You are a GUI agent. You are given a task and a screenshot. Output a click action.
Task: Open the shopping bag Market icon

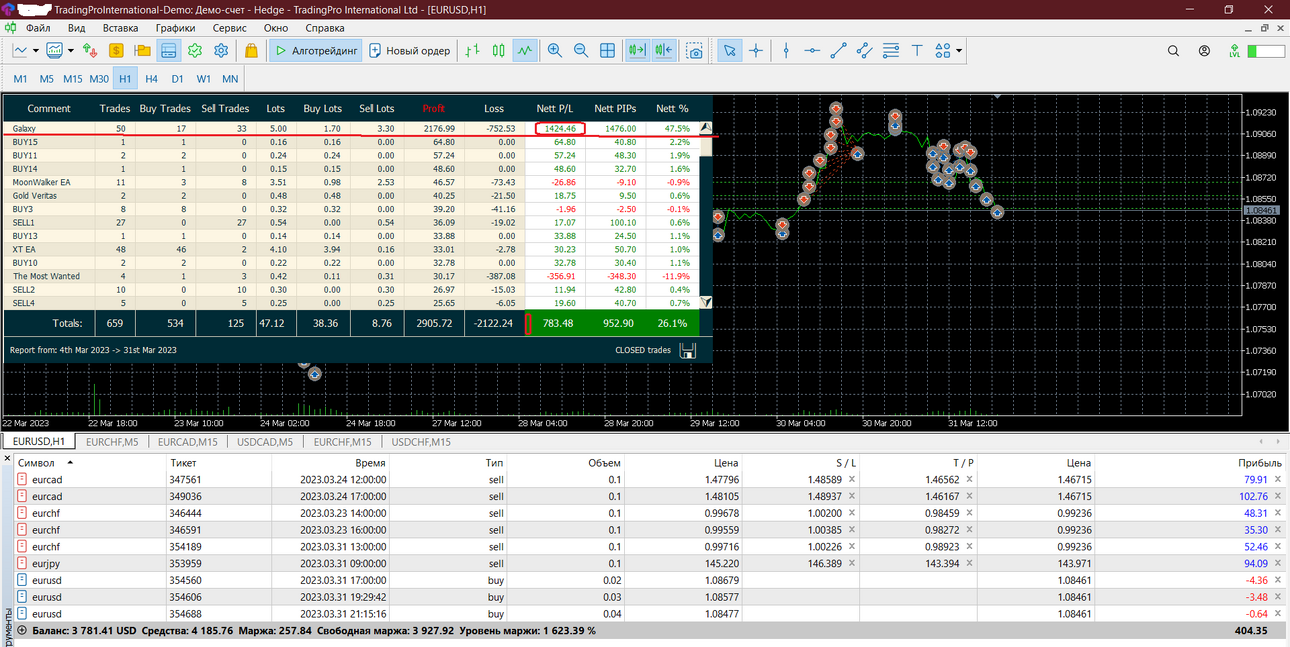[251, 50]
